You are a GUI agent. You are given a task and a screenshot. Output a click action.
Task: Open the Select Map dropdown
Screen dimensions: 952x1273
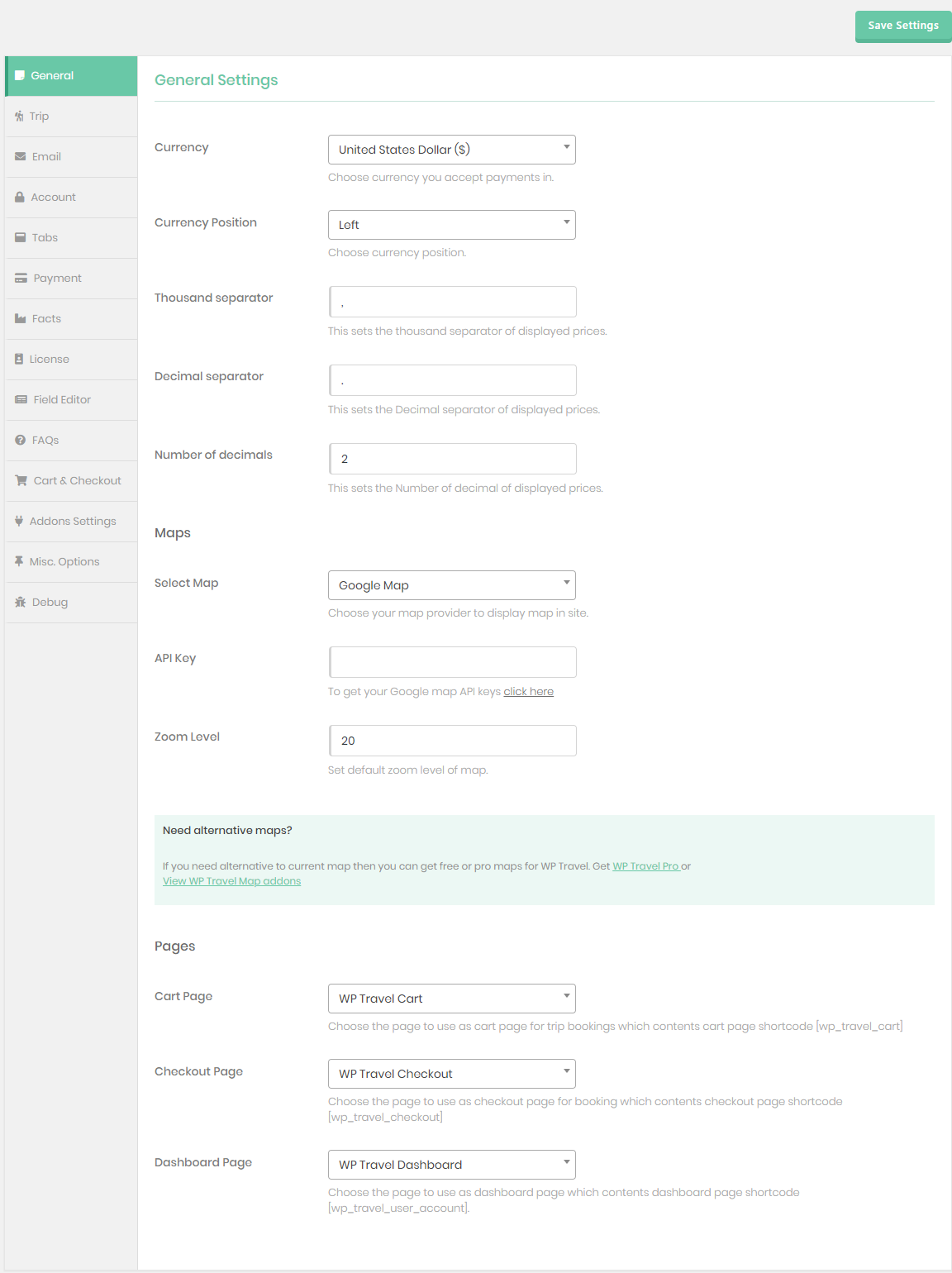click(x=451, y=585)
